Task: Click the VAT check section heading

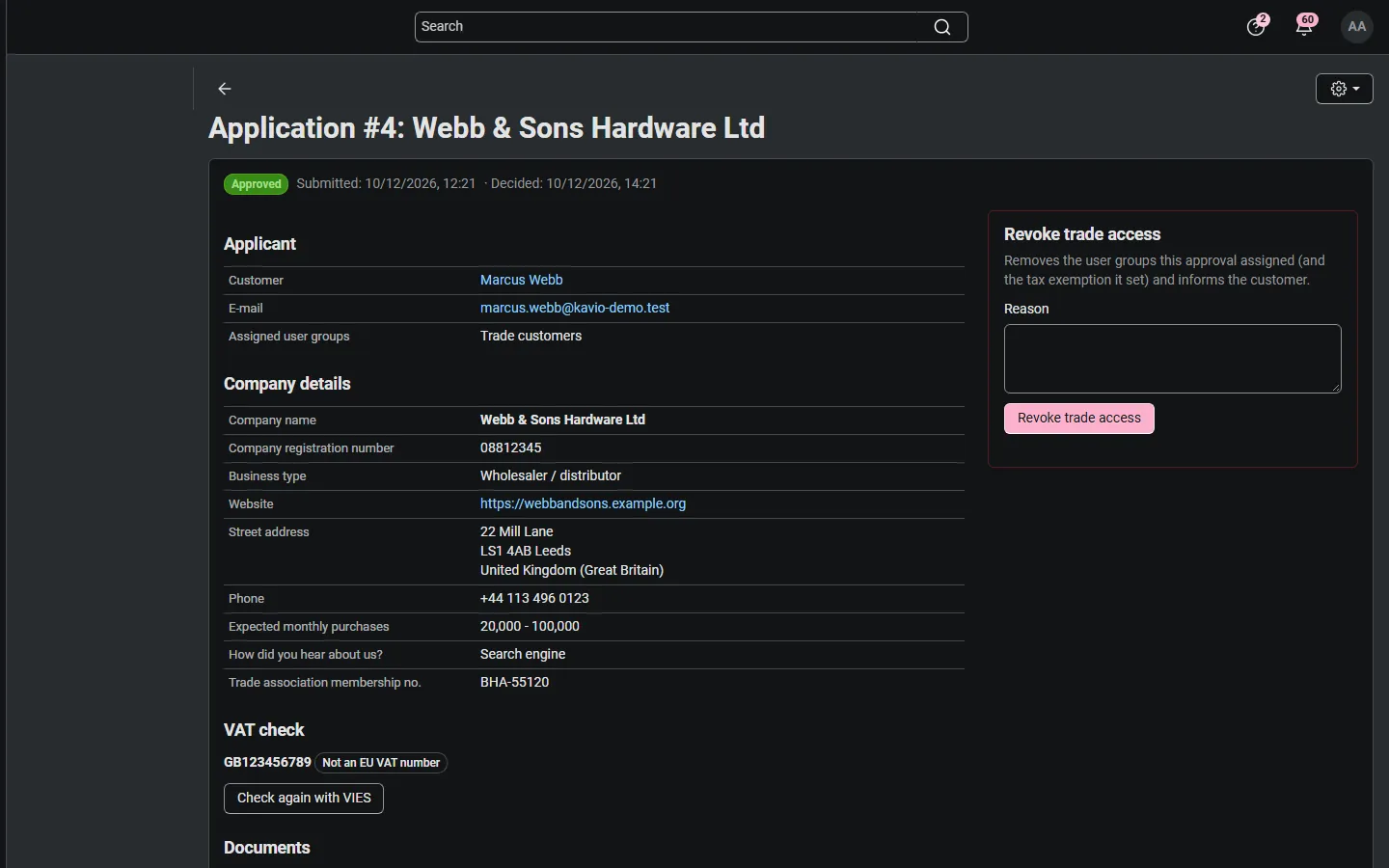Action: (x=263, y=730)
